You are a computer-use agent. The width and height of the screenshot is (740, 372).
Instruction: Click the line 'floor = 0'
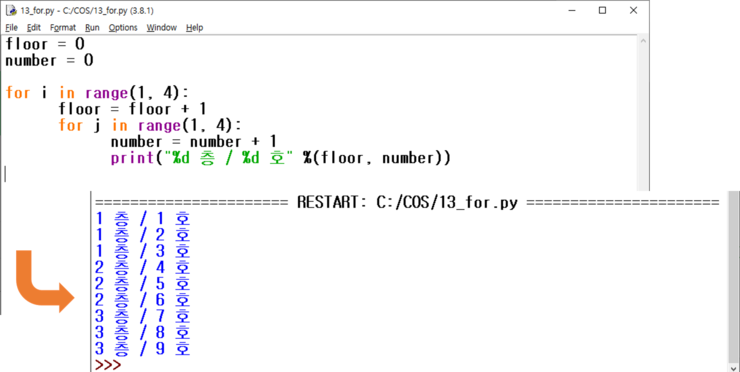pos(45,44)
